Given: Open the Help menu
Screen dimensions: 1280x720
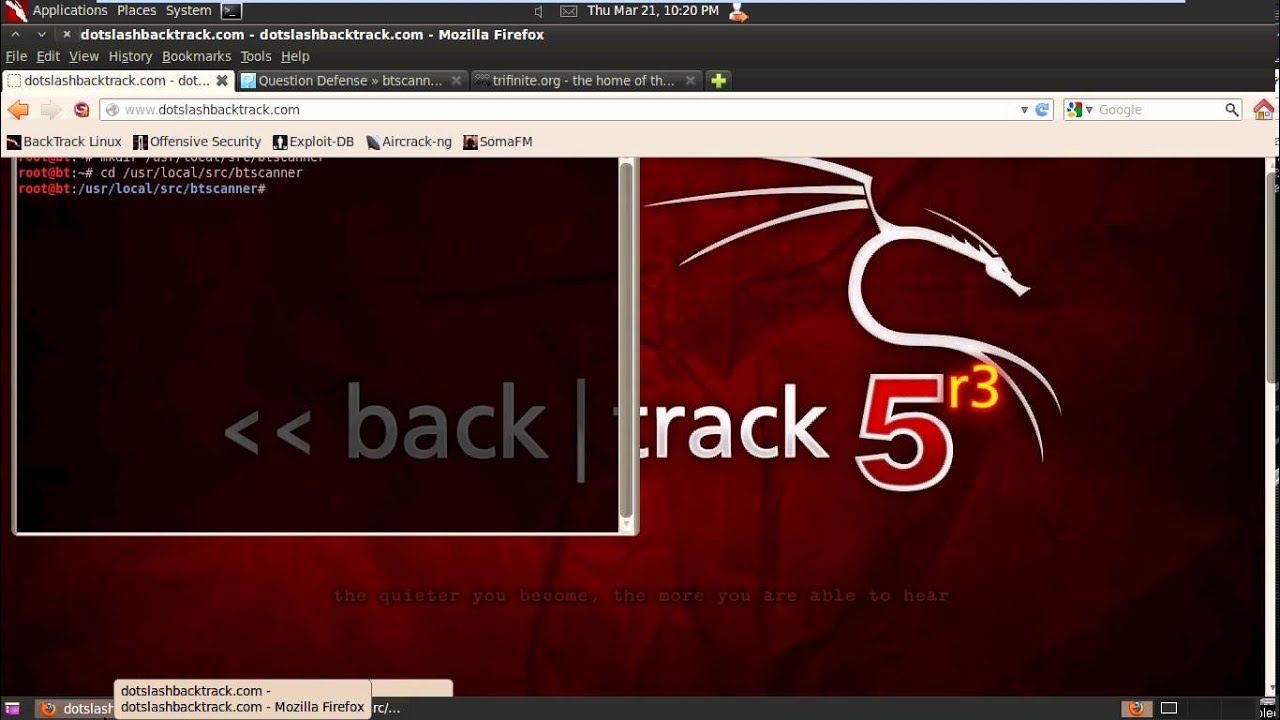Looking at the screenshot, I should (x=295, y=57).
